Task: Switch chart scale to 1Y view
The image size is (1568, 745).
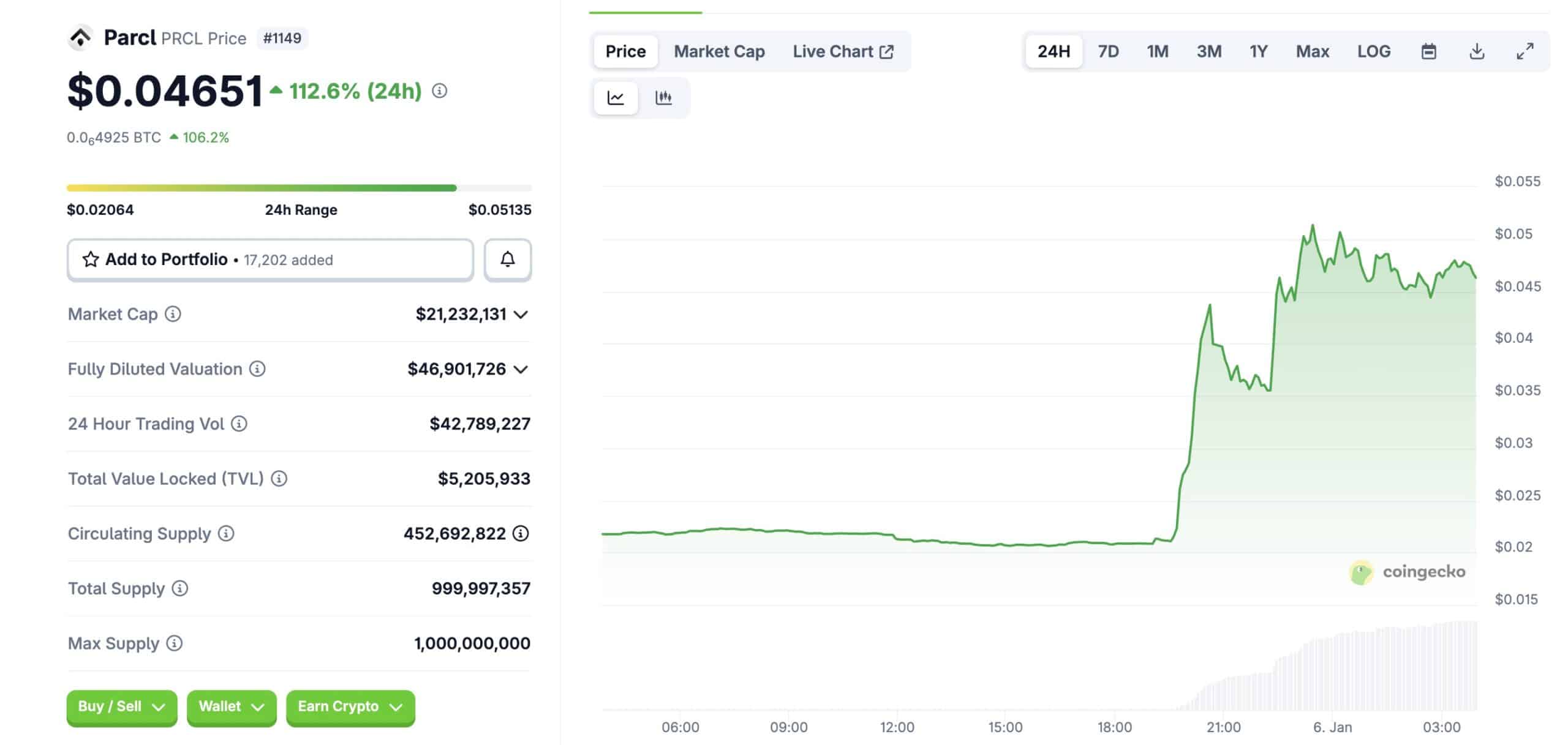Action: pyautogui.click(x=1259, y=51)
